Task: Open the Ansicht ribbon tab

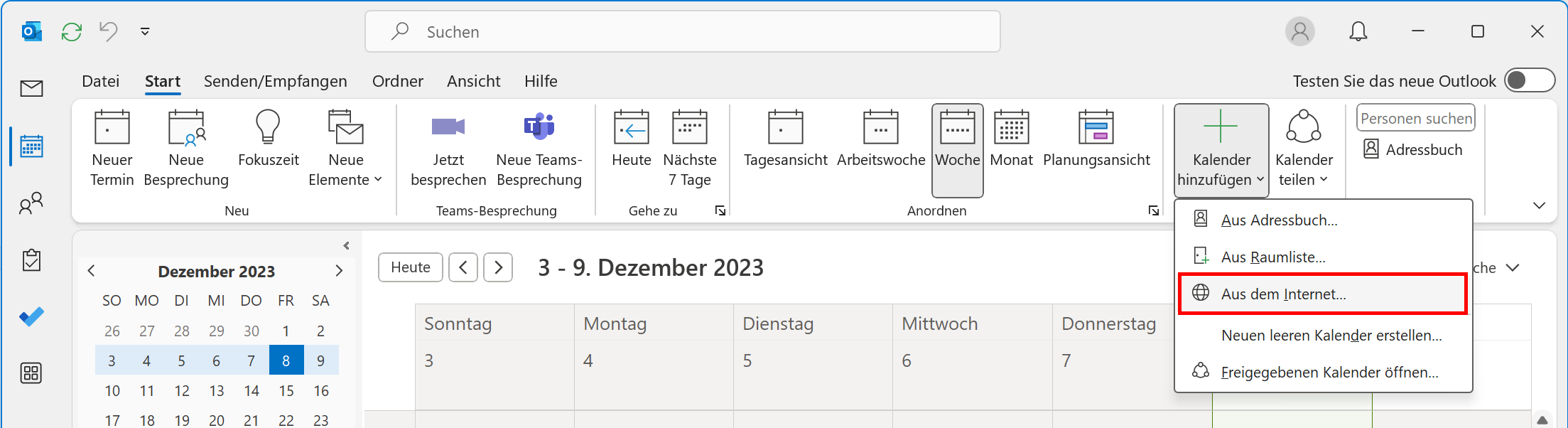Action: tap(473, 81)
